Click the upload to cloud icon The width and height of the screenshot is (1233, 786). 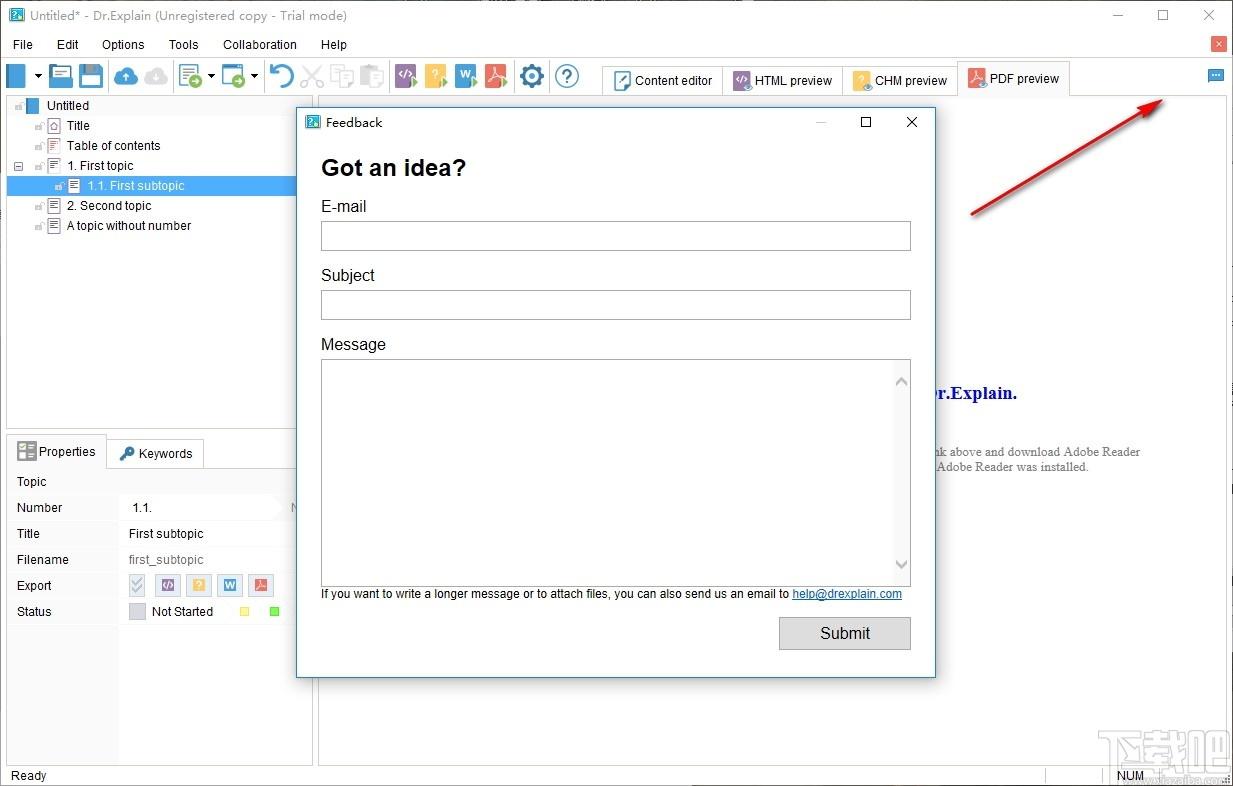pyautogui.click(x=126, y=76)
